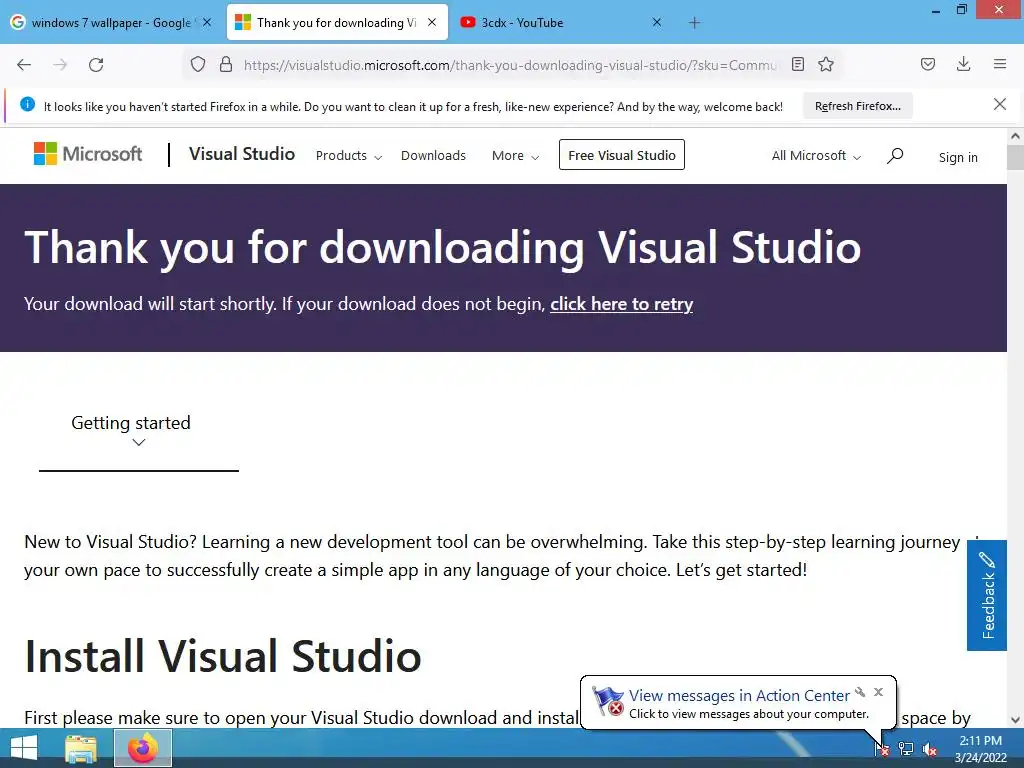Image resolution: width=1024 pixels, height=768 pixels.
Task: Expand the Getting started section chevron
Action: 138,442
